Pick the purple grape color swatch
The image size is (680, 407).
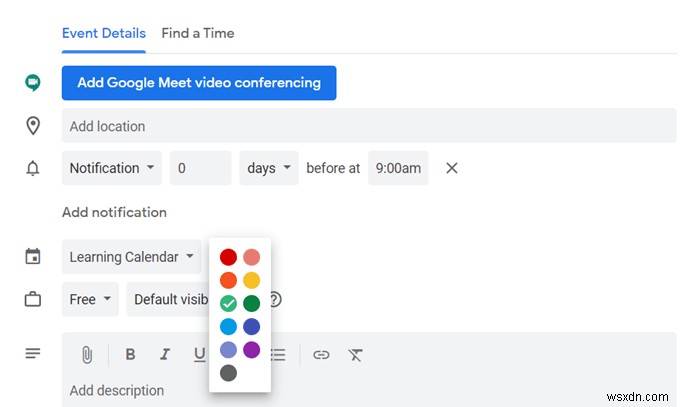tap(251, 350)
